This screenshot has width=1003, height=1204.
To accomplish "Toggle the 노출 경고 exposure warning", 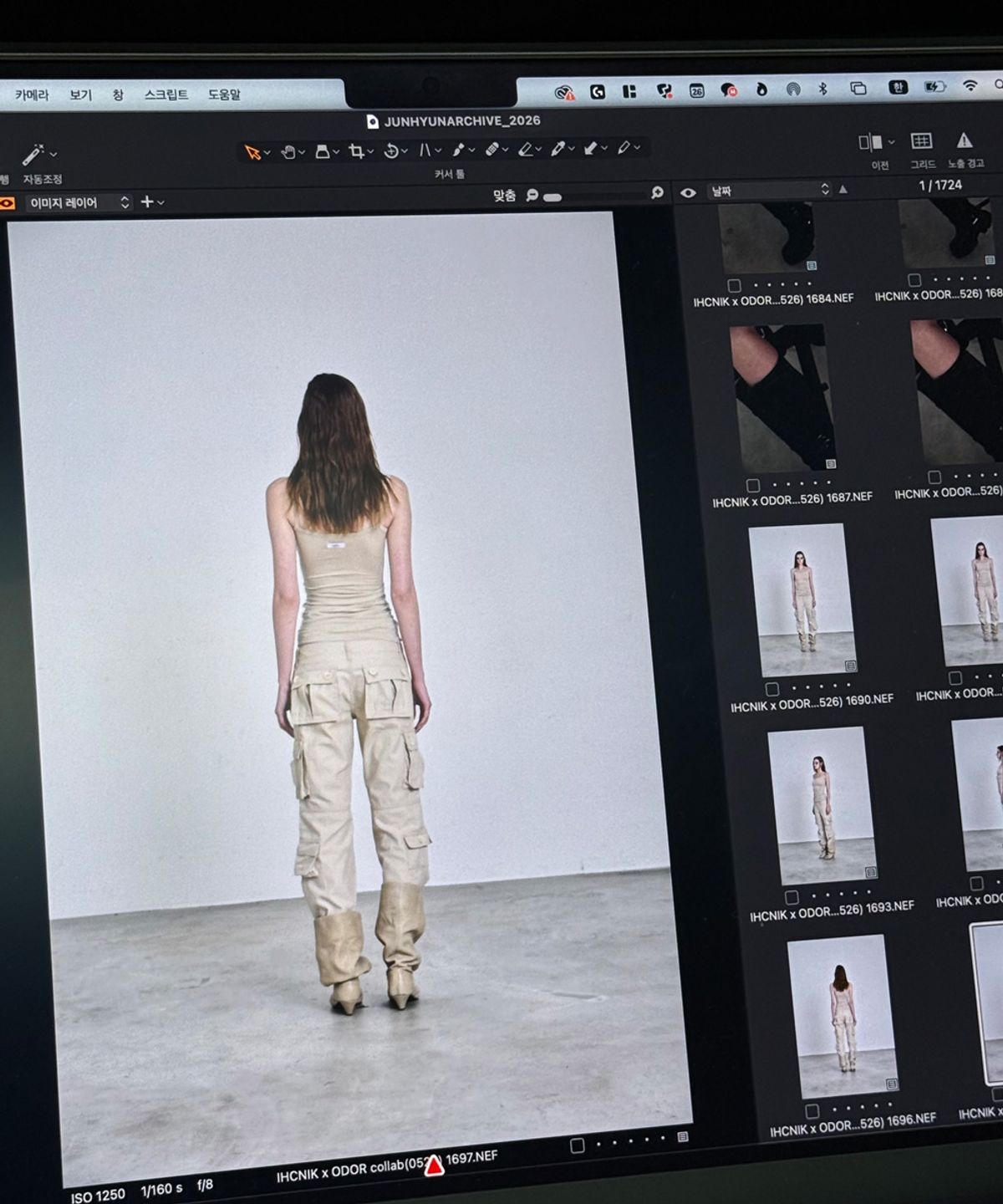I will [x=965, y=140].
